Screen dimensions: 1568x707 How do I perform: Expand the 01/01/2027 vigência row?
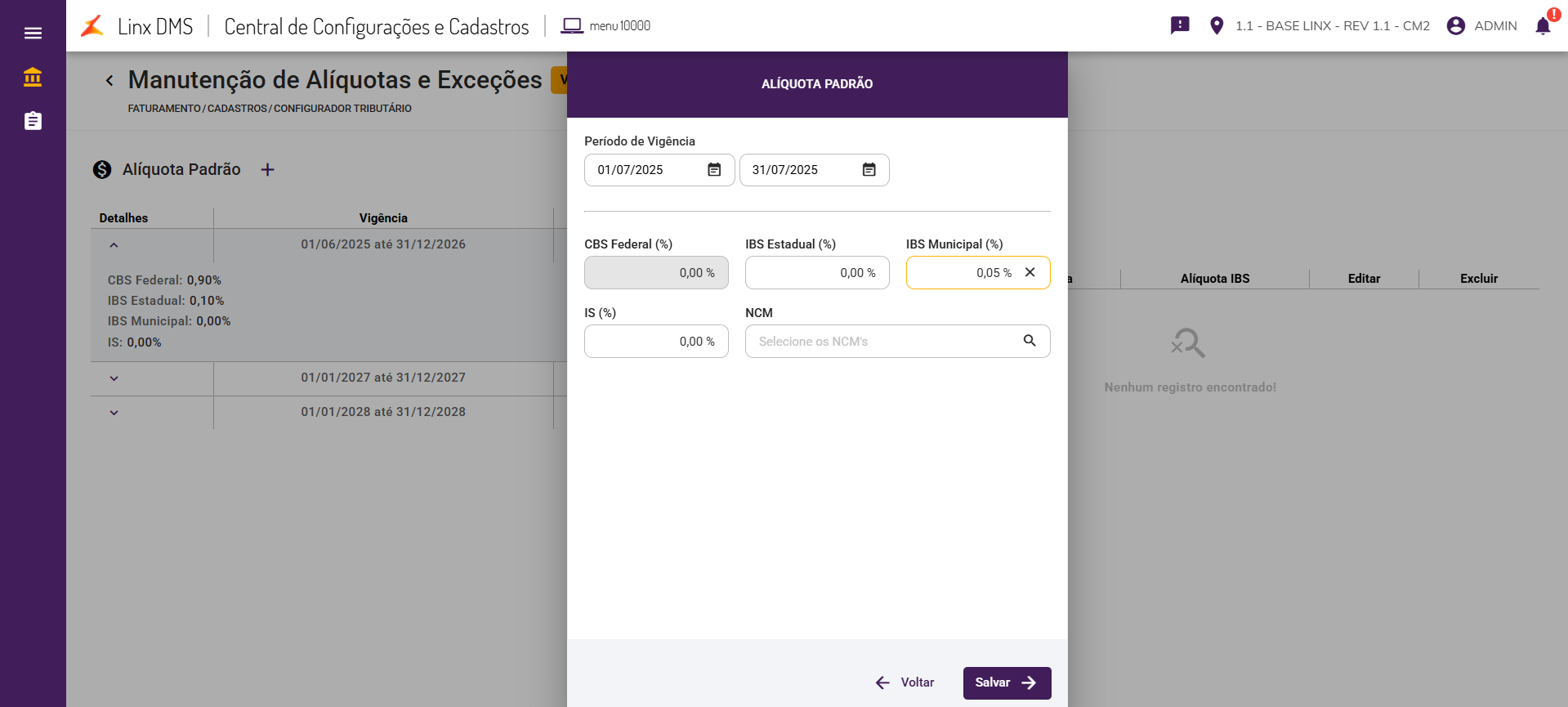click(114, 378)
